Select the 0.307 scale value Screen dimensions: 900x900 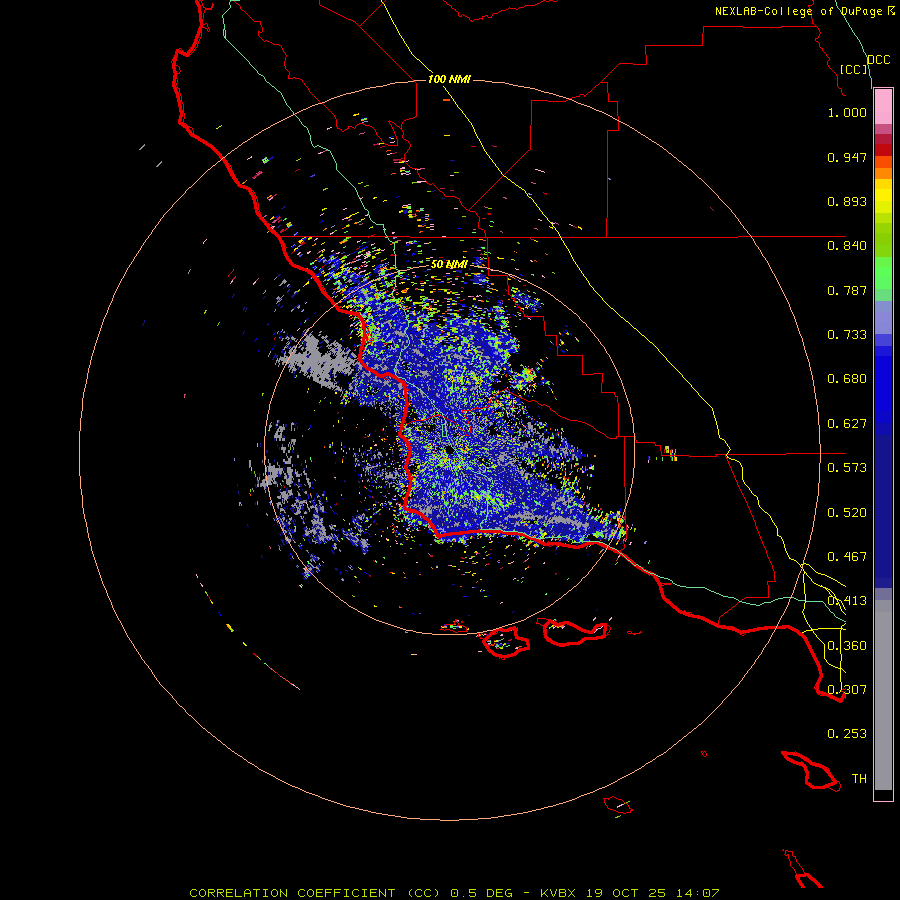(x=847, y=690)
